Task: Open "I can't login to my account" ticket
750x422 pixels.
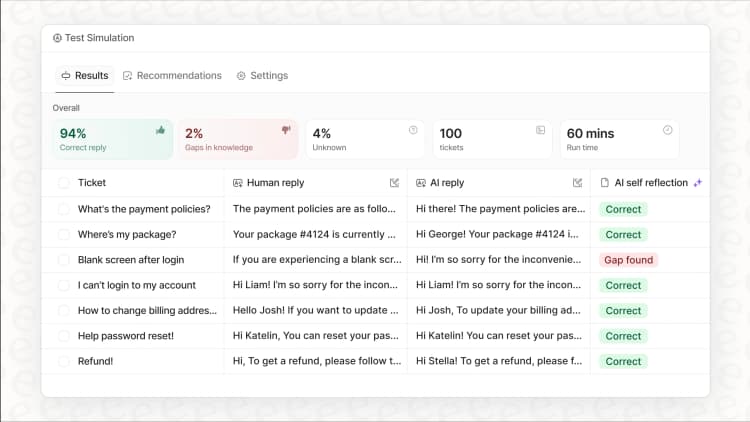Action: [137, 285]
